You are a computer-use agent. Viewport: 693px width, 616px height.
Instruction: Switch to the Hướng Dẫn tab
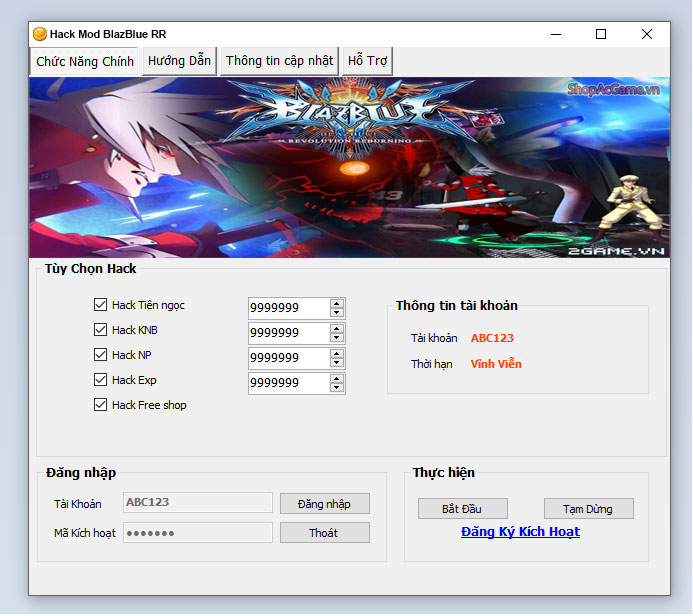coord(179,61)
